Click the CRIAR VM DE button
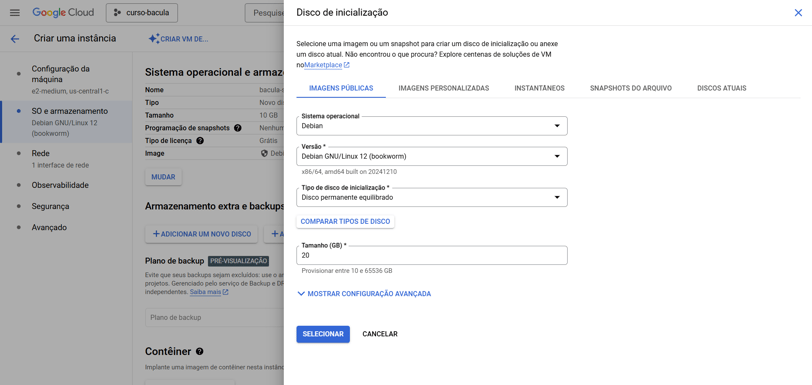The height and width of the screenshot is (385, 812). point(178,39)
